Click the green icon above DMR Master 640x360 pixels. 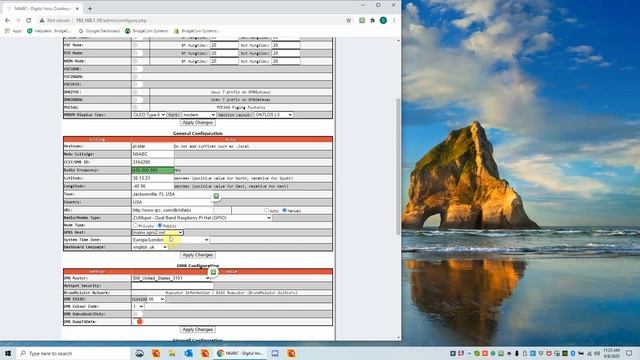(213, 271)
